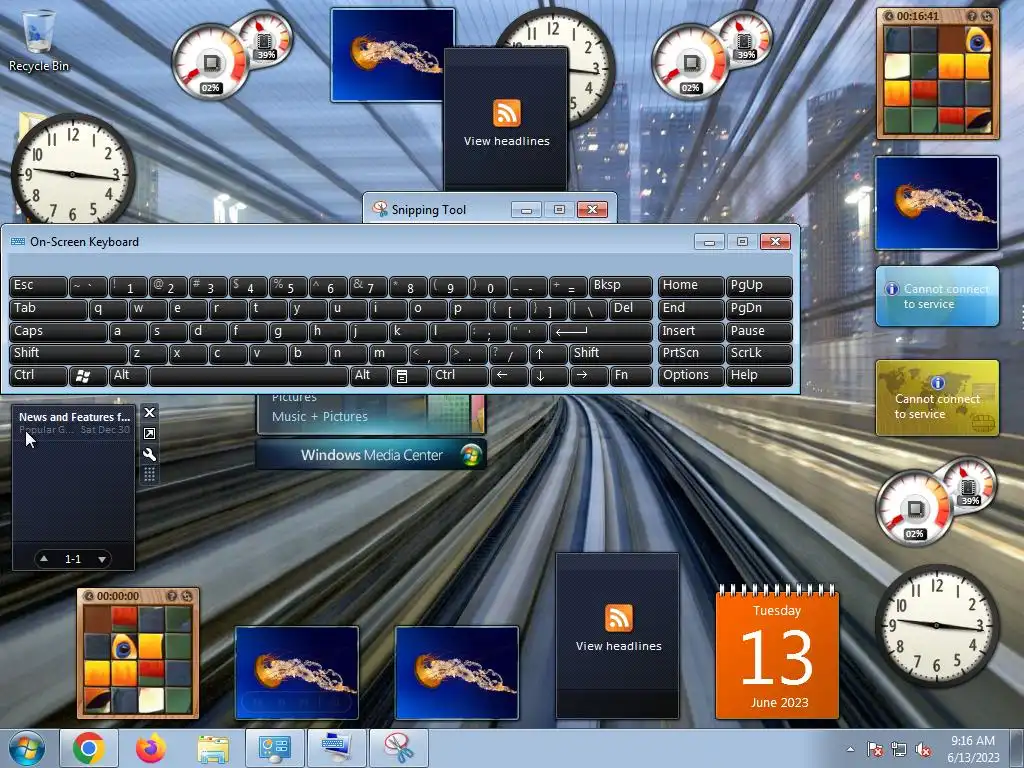Go to next headline page arrow
The height and width of the screenshot is (768, 1024).
point(102,559)
